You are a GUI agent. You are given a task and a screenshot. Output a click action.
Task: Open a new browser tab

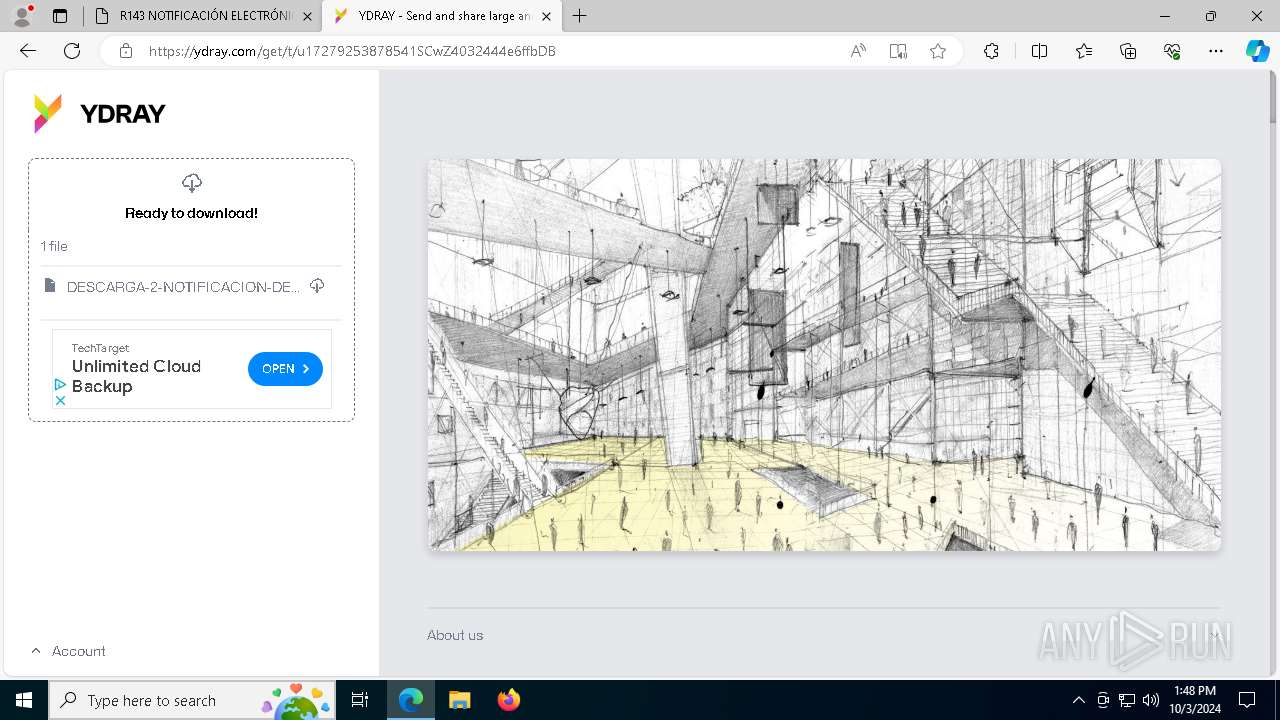point(579,16)
